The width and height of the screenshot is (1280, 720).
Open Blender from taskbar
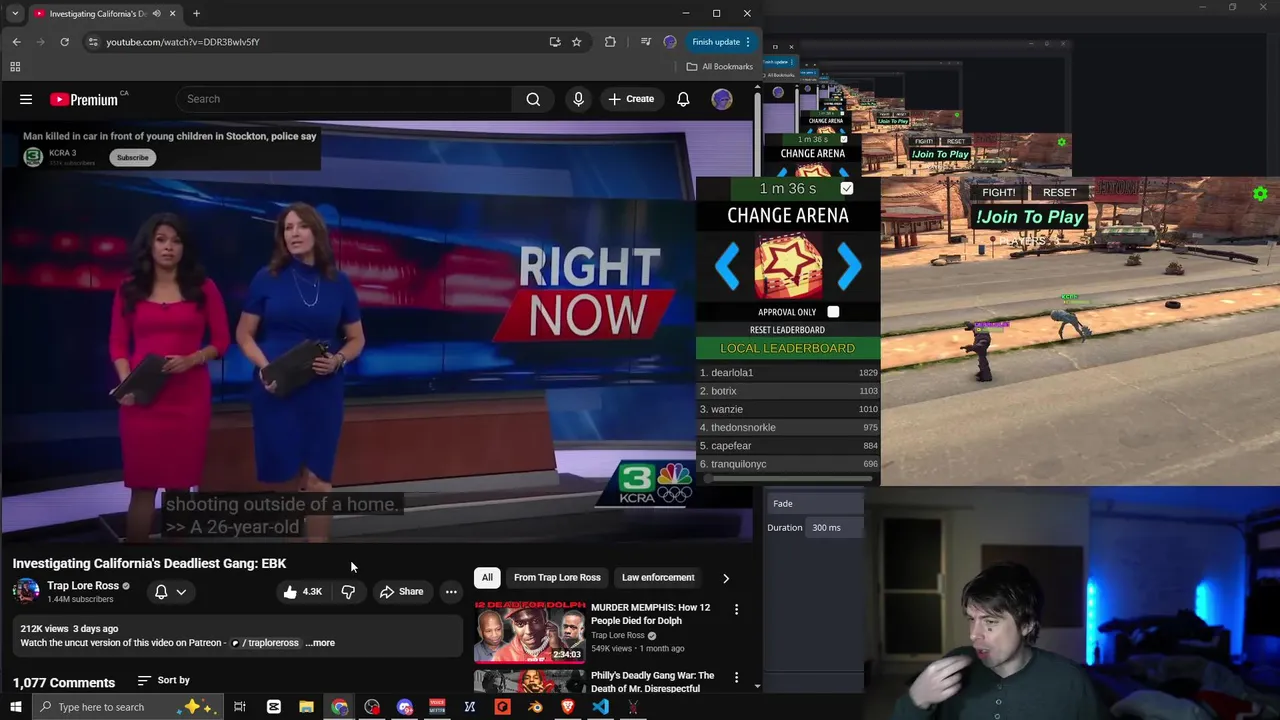coord(535,707)
